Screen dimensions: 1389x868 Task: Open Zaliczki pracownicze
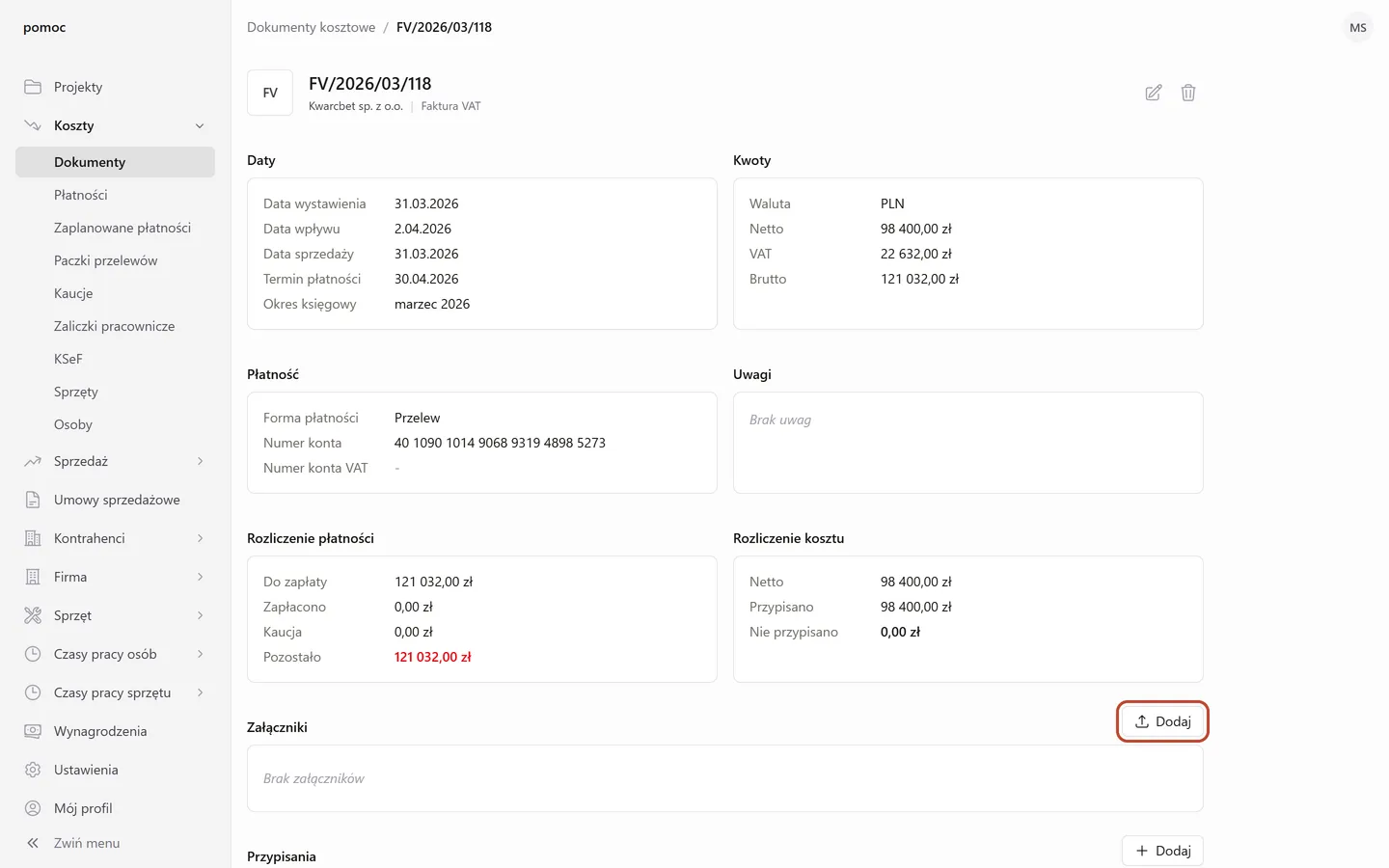click(x=115, y=326)
